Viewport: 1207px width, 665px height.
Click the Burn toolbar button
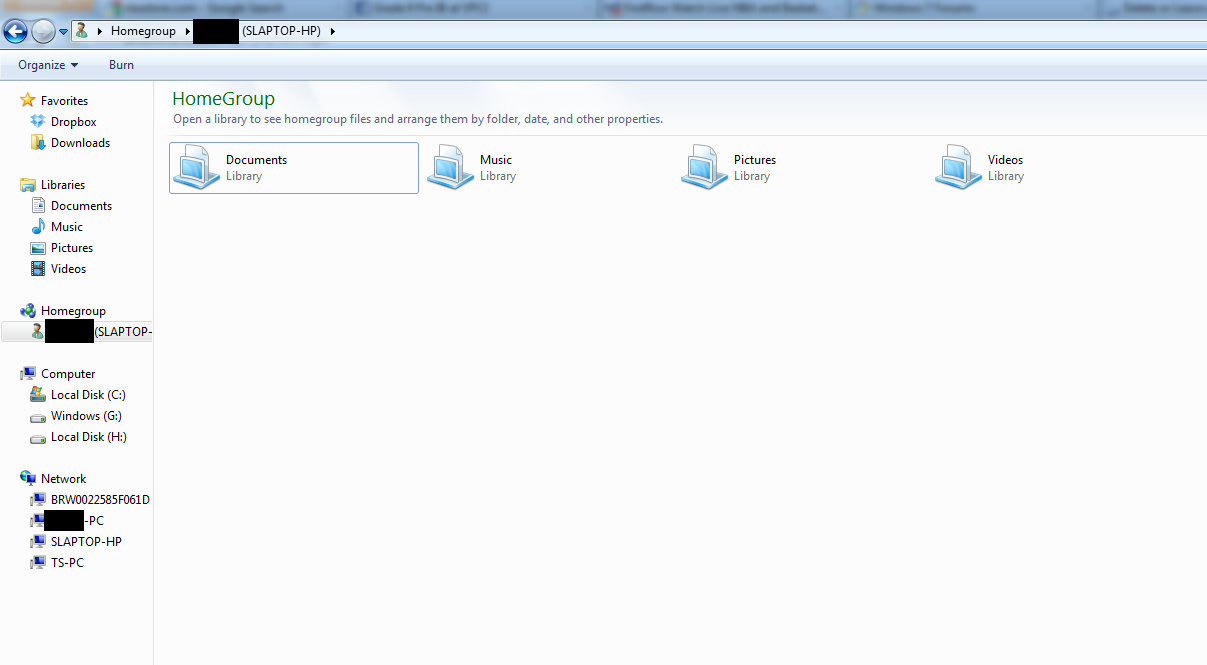[121, 65]
